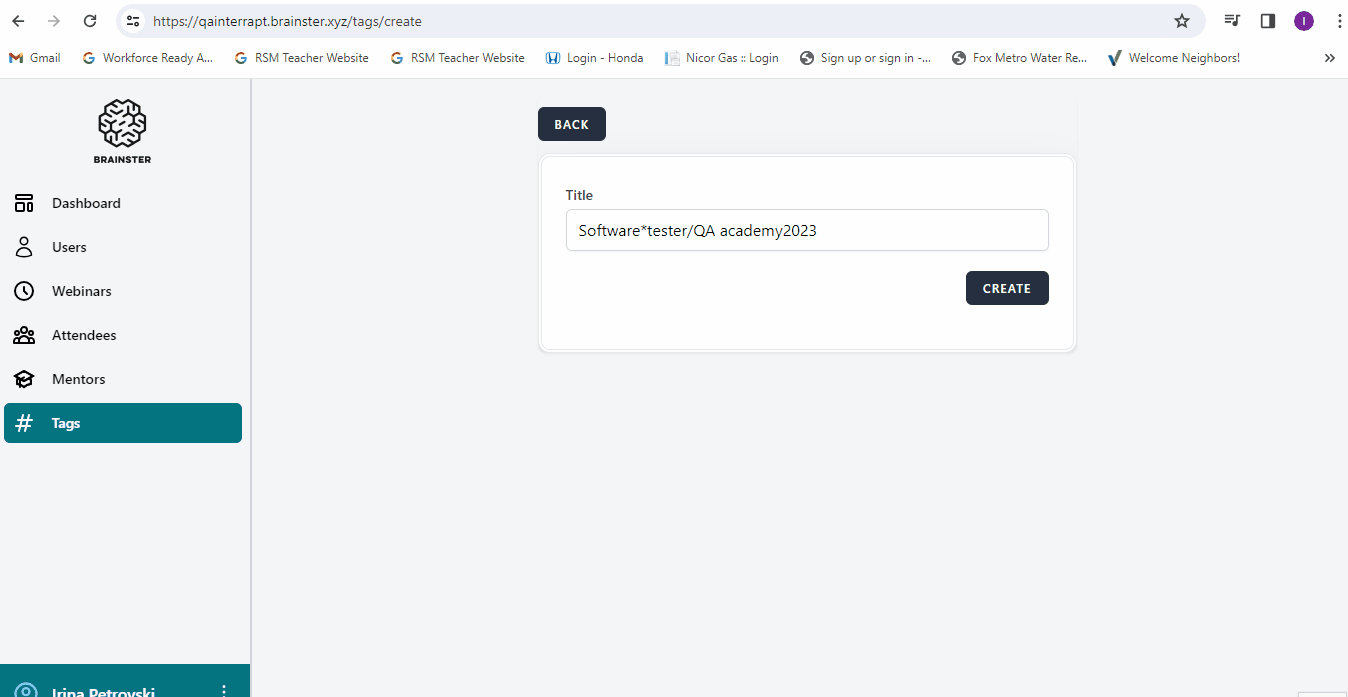Image resolution: width=1348 pixels, height=697 pixels.
Task: Click the Webinars clock icon
Action: [x=24, y=291]
